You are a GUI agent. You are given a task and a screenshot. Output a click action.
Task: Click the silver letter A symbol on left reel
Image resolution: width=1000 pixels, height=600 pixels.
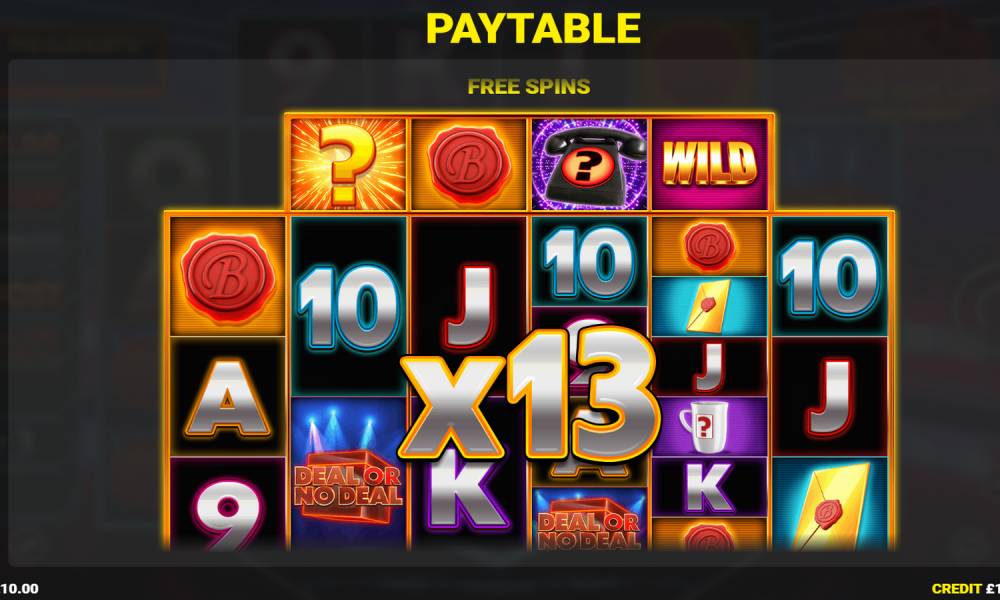click(228, 397)
